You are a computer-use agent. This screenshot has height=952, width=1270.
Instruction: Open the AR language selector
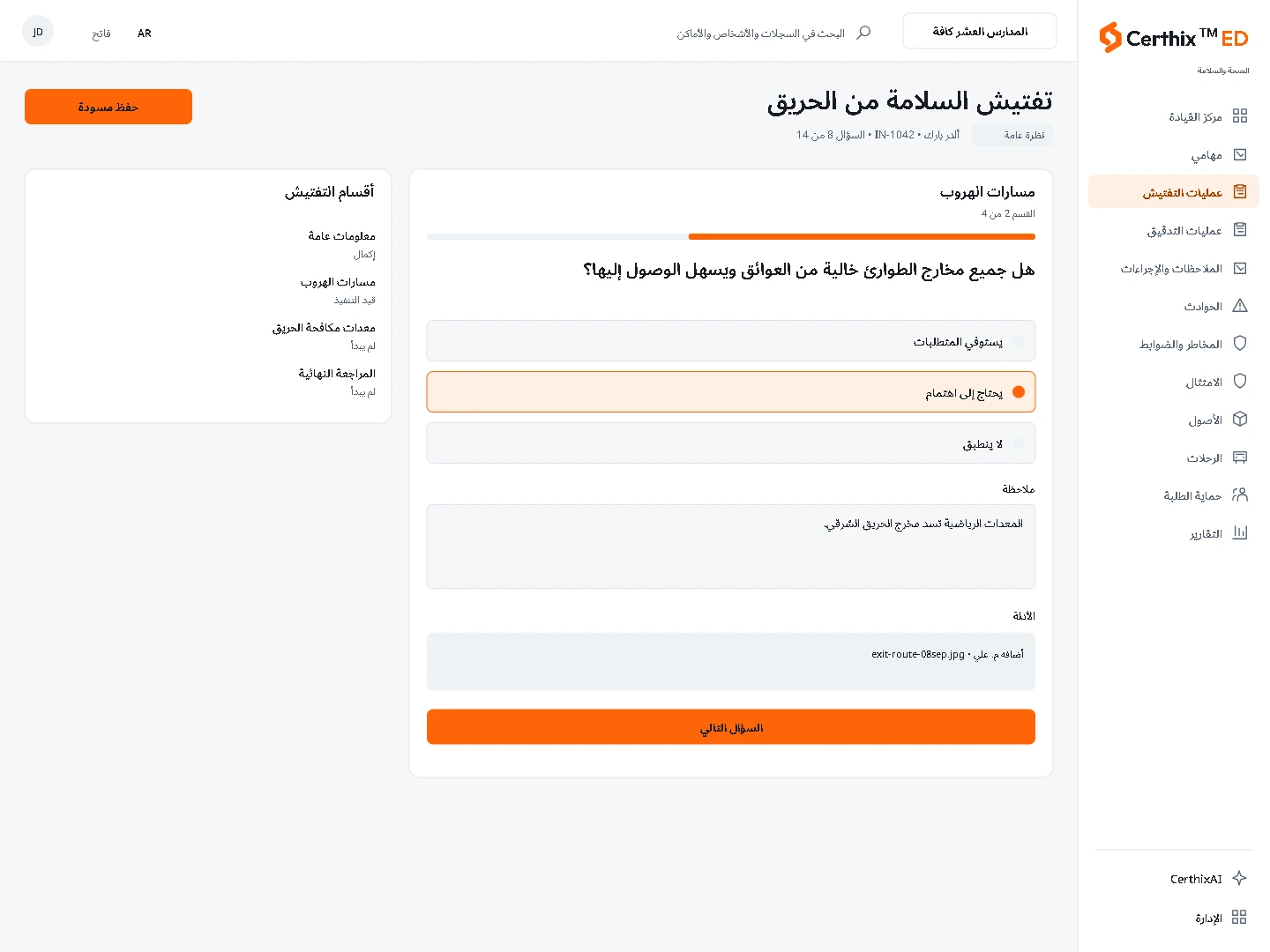(145, 33)
